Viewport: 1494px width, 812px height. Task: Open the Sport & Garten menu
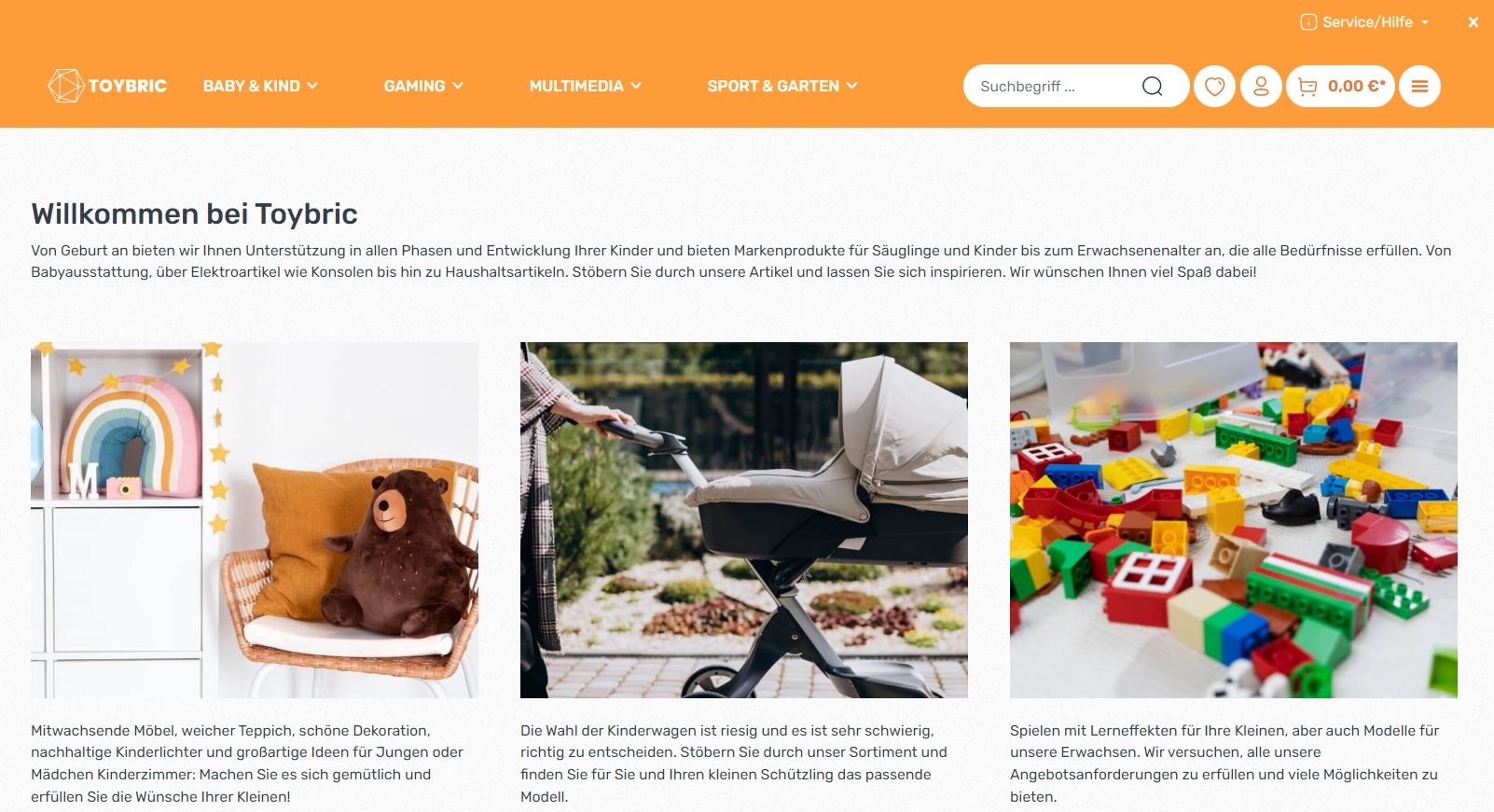point(782,86)
